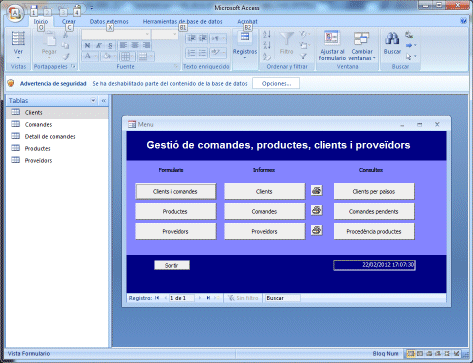473x363 pixels.
Task: Select the Clients table
Action: pos(57,112)
